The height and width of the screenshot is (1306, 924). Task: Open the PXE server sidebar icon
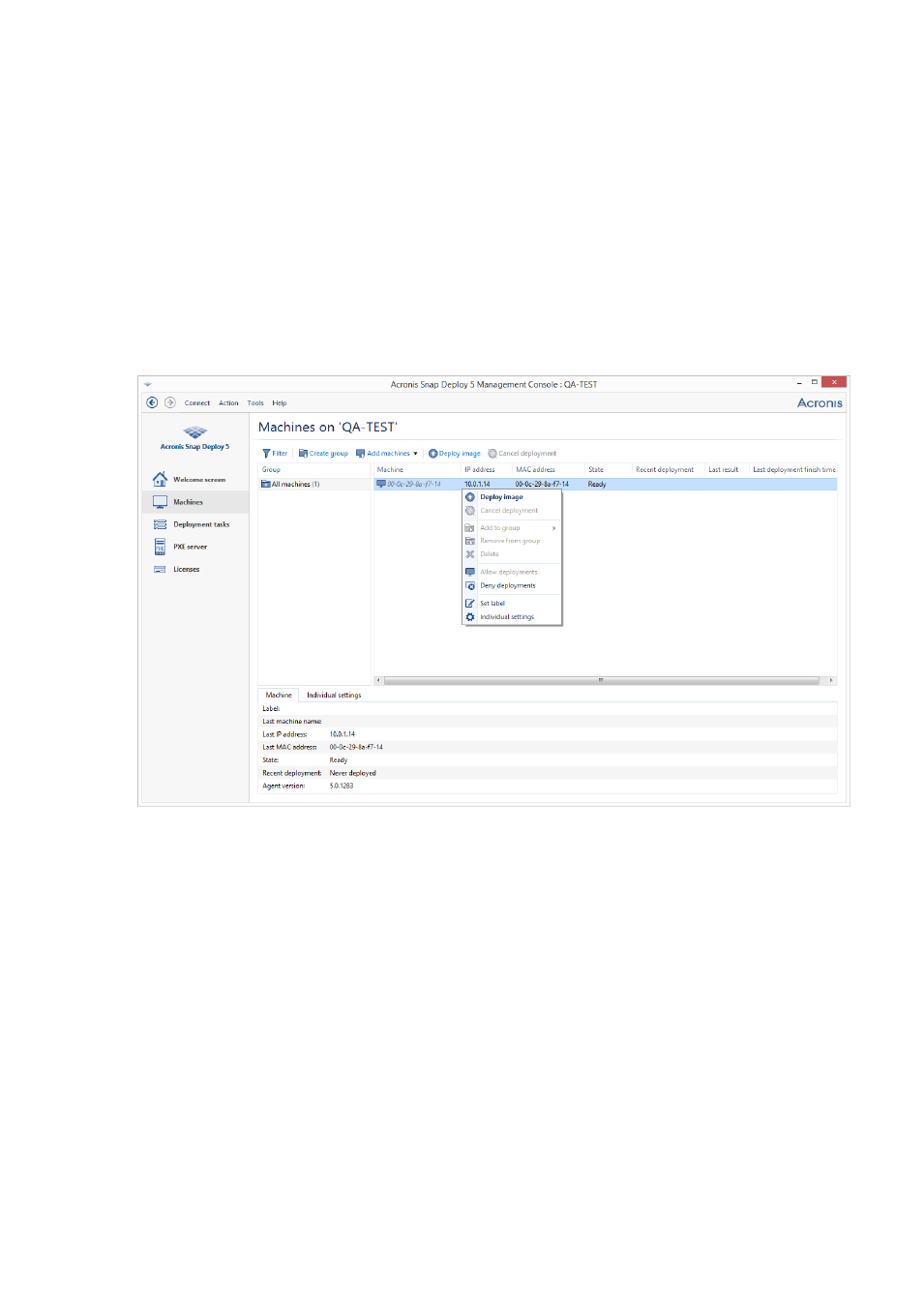click(x=160, y=547)
